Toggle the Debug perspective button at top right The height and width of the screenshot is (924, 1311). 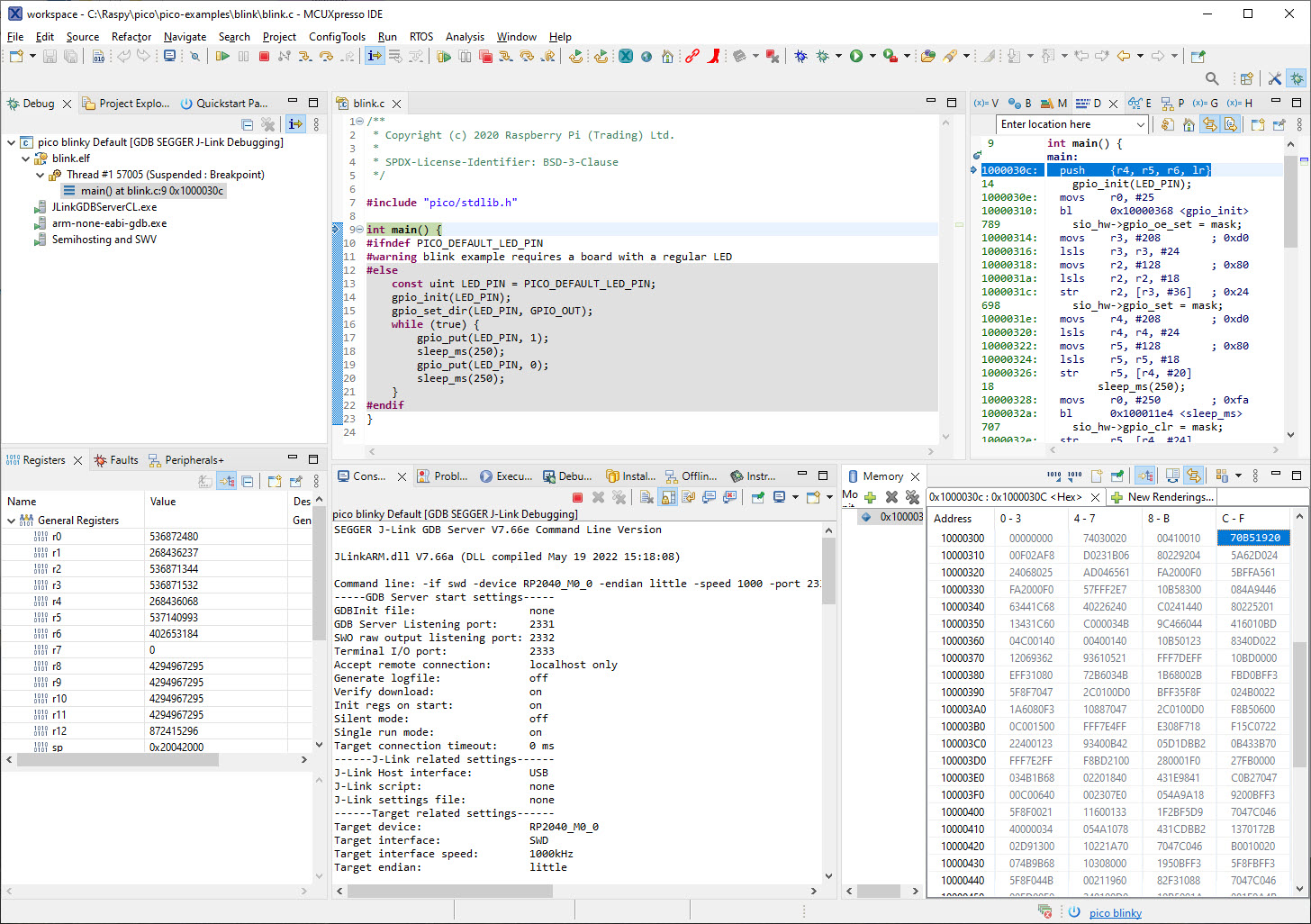(1297, 79)
